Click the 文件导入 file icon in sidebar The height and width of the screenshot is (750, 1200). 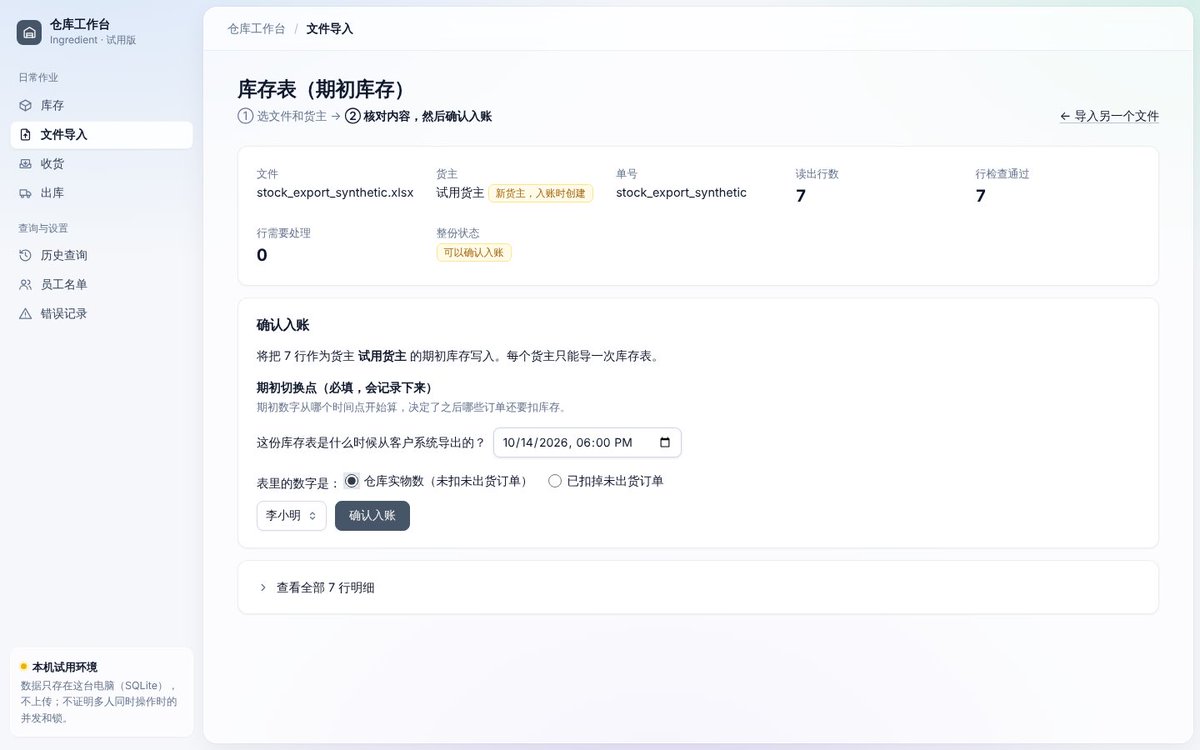[26, 134]
